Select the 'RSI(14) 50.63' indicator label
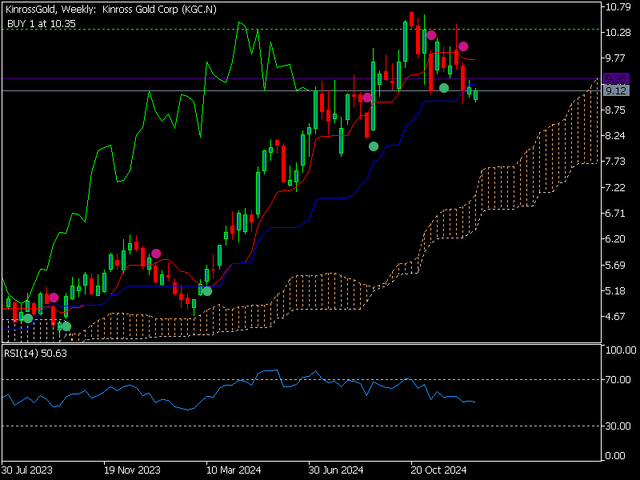This screenshot has height=480, width=640. [36, 353]
